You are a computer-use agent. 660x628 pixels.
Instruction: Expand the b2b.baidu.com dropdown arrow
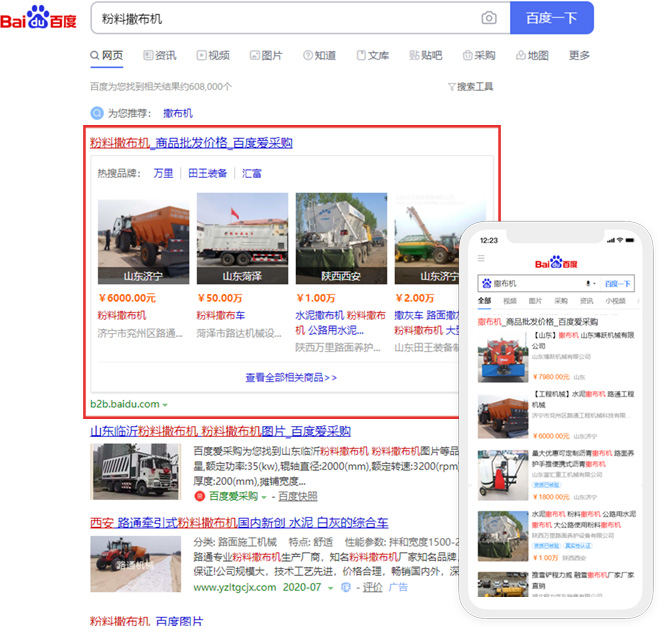[x=165, y=405]
